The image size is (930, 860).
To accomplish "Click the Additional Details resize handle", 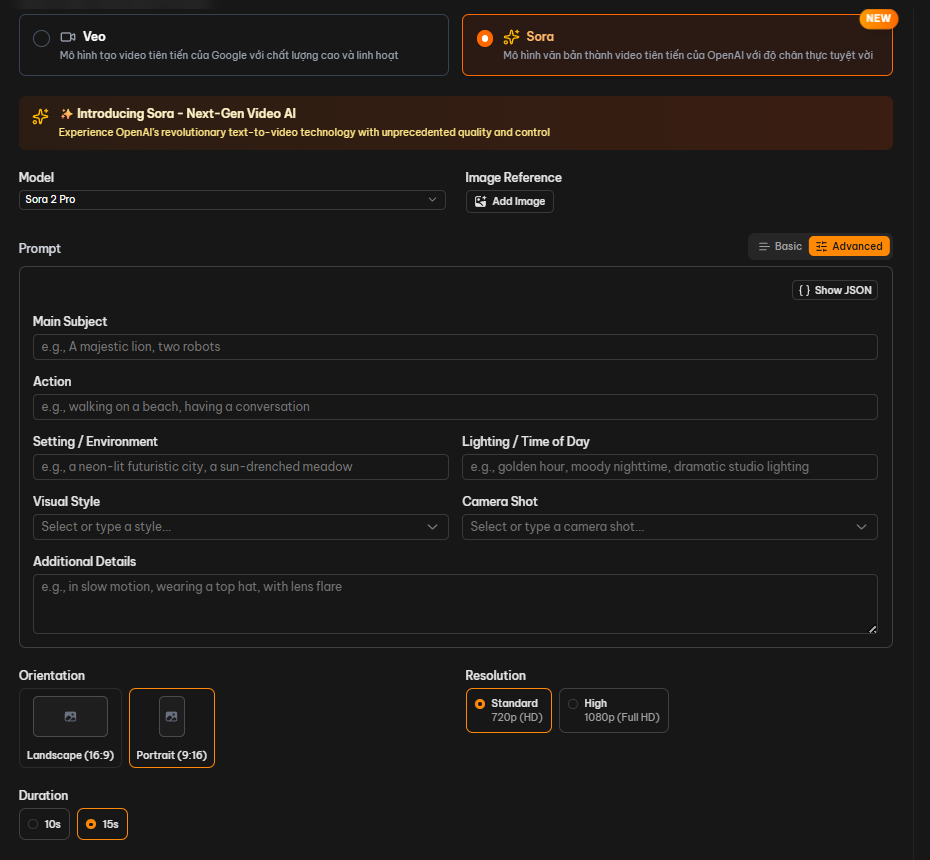I will 872,629.
